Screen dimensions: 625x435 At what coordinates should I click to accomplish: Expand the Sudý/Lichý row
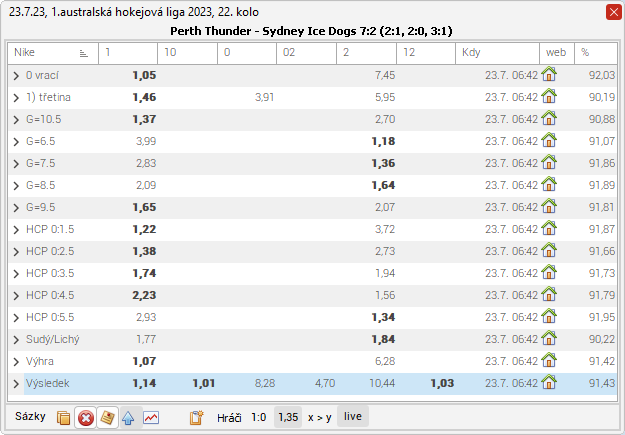tap(16, 340)
